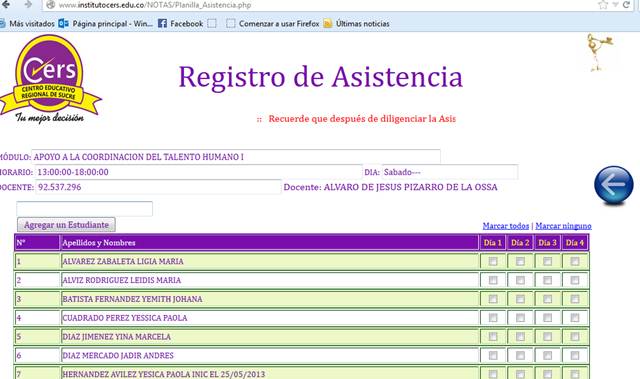Check Día 2 for BATISTA FERNANDEZ YEMITH JOHANA
640x379 pixels.
[520, 299]
